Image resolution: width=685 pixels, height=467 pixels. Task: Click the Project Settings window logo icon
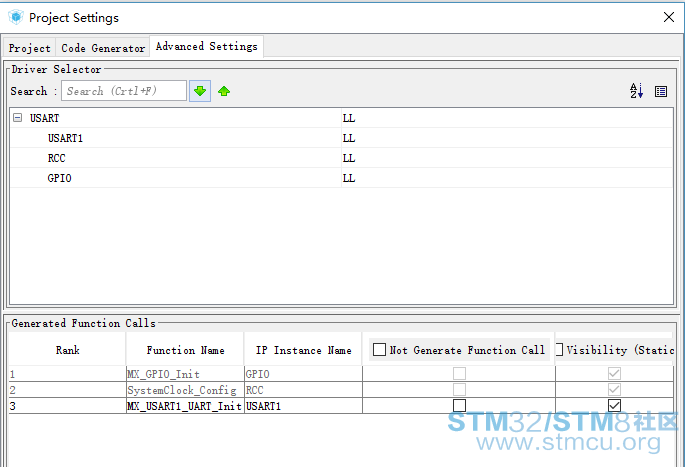point(15,17)
